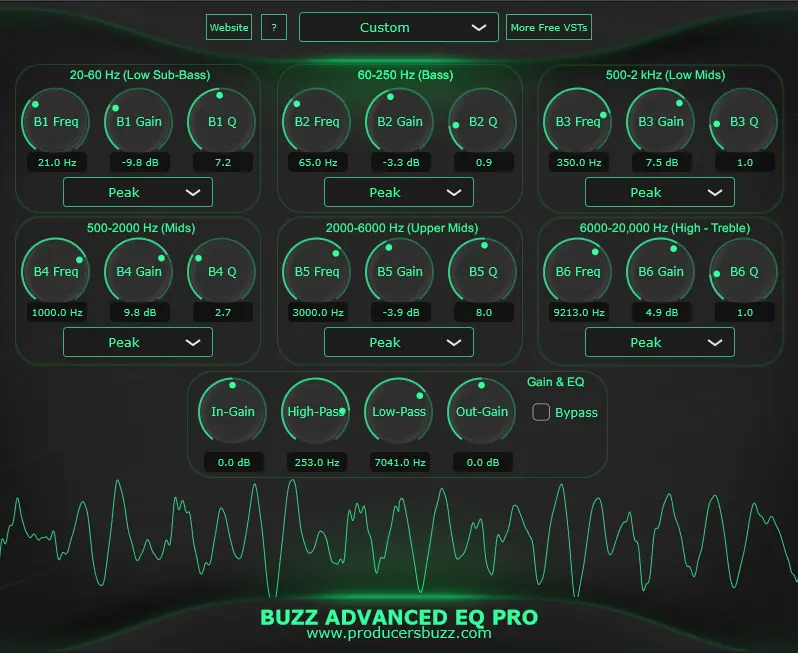Open Mids band Peak filter dropdown
798x653 pixels.
click(x=138, y=342)
